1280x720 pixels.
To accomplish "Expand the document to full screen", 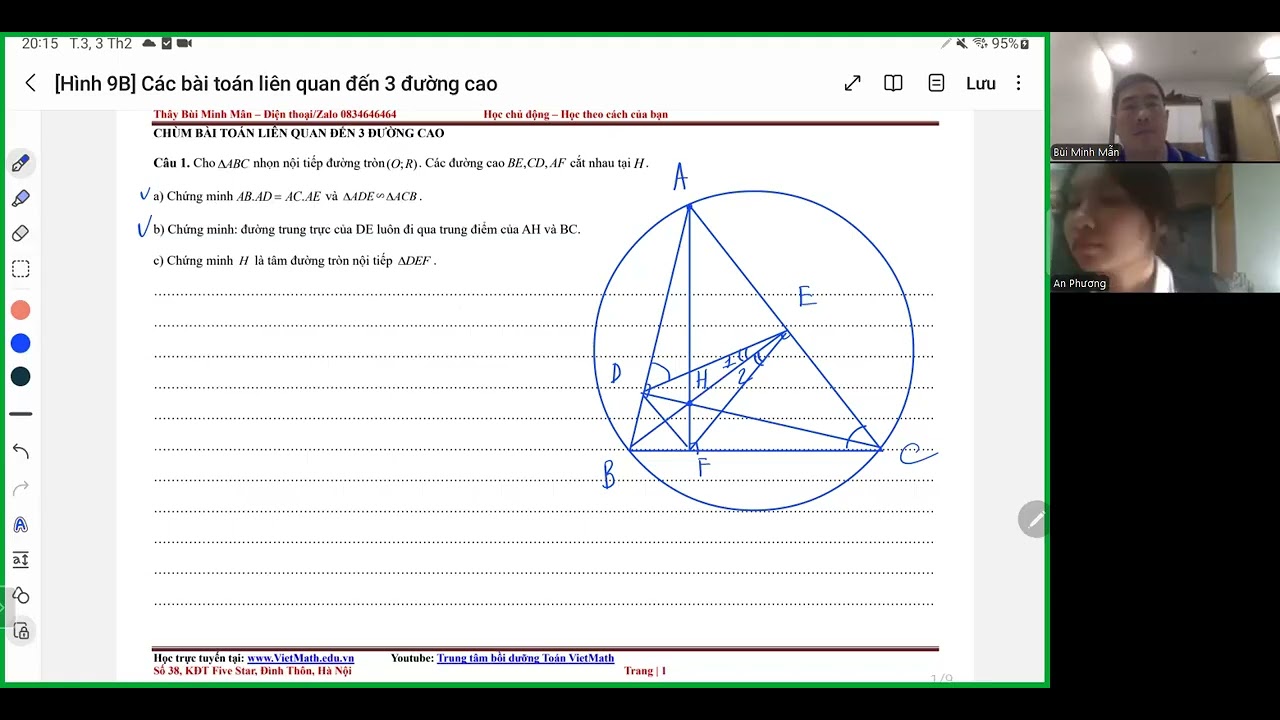I will click(x=852, y=84).
